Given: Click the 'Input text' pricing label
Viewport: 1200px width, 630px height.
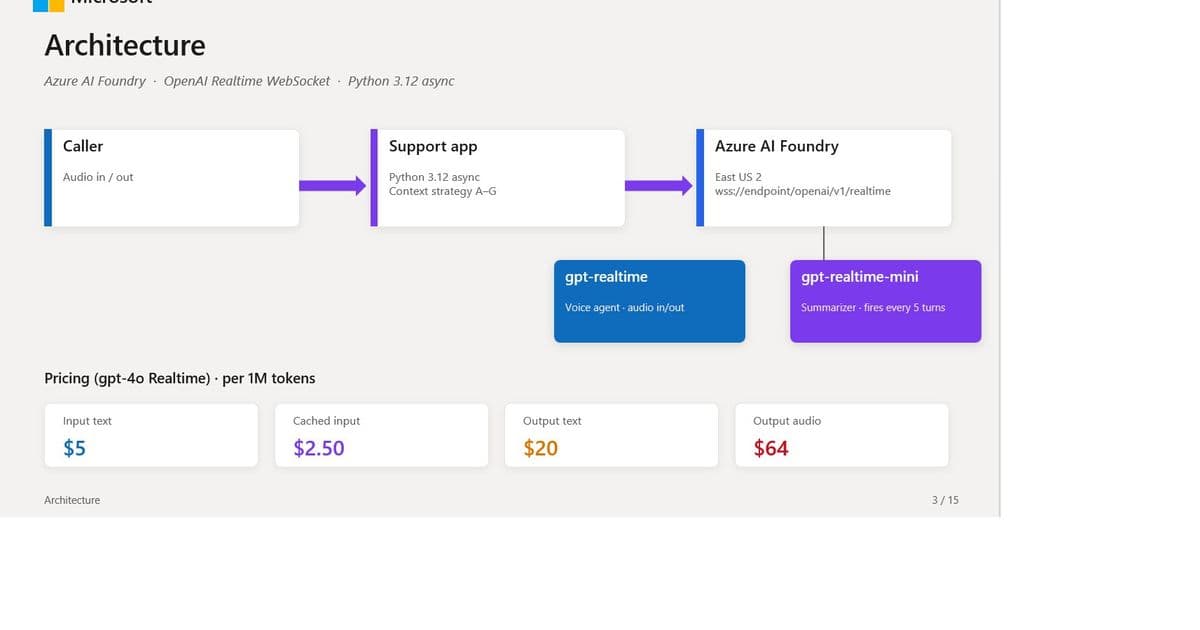Looking at the screenshot, I should click(x=87, y=421).
